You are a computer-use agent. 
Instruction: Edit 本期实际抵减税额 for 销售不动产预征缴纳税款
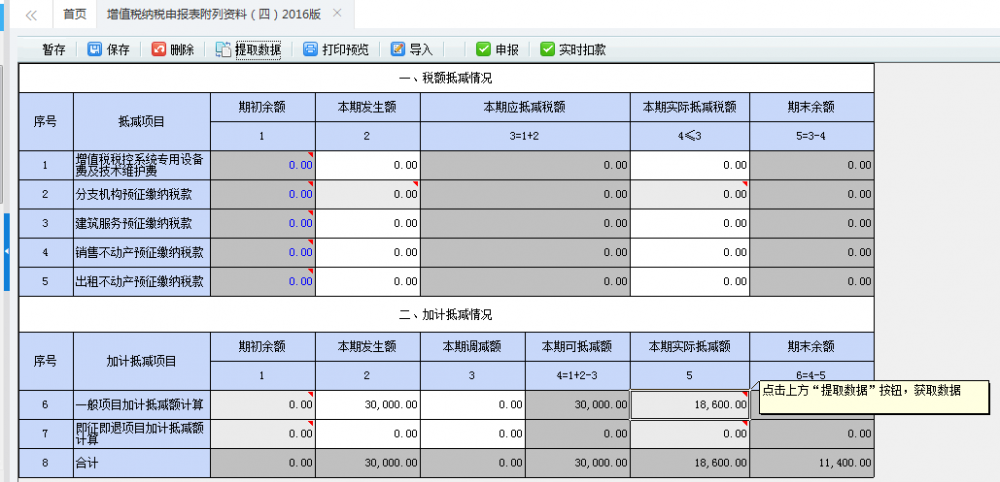[x=690, y=253]
